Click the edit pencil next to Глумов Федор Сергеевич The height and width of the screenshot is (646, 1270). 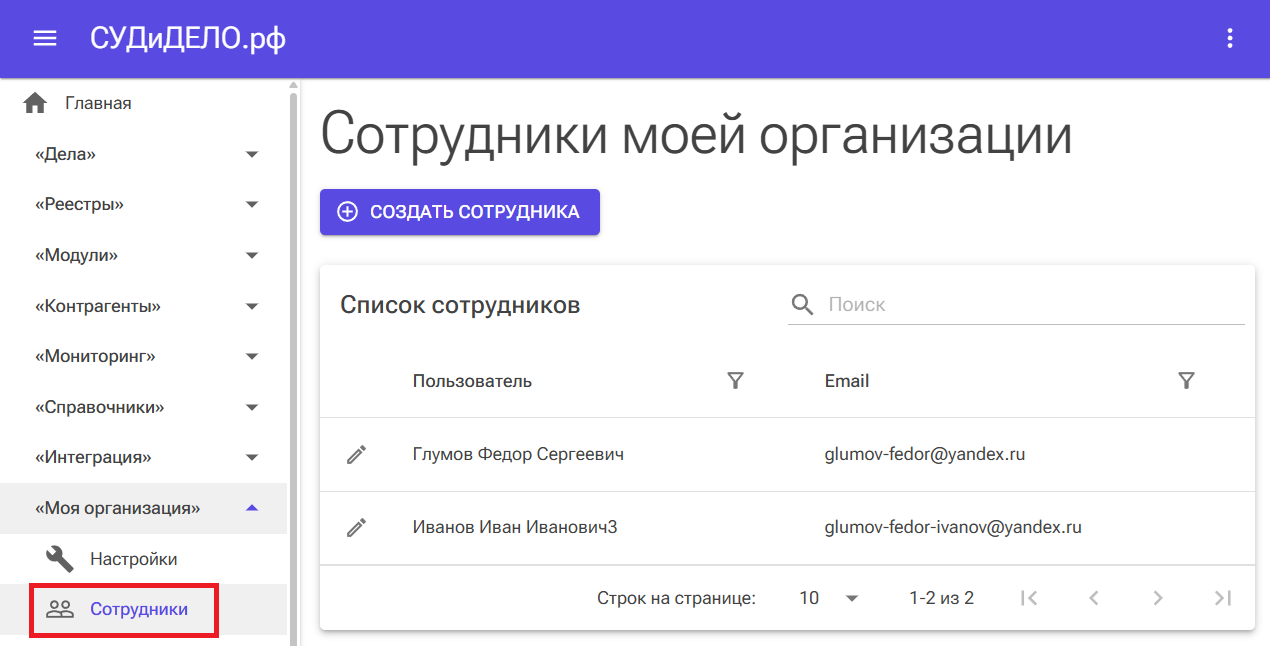tap(356, 453)
